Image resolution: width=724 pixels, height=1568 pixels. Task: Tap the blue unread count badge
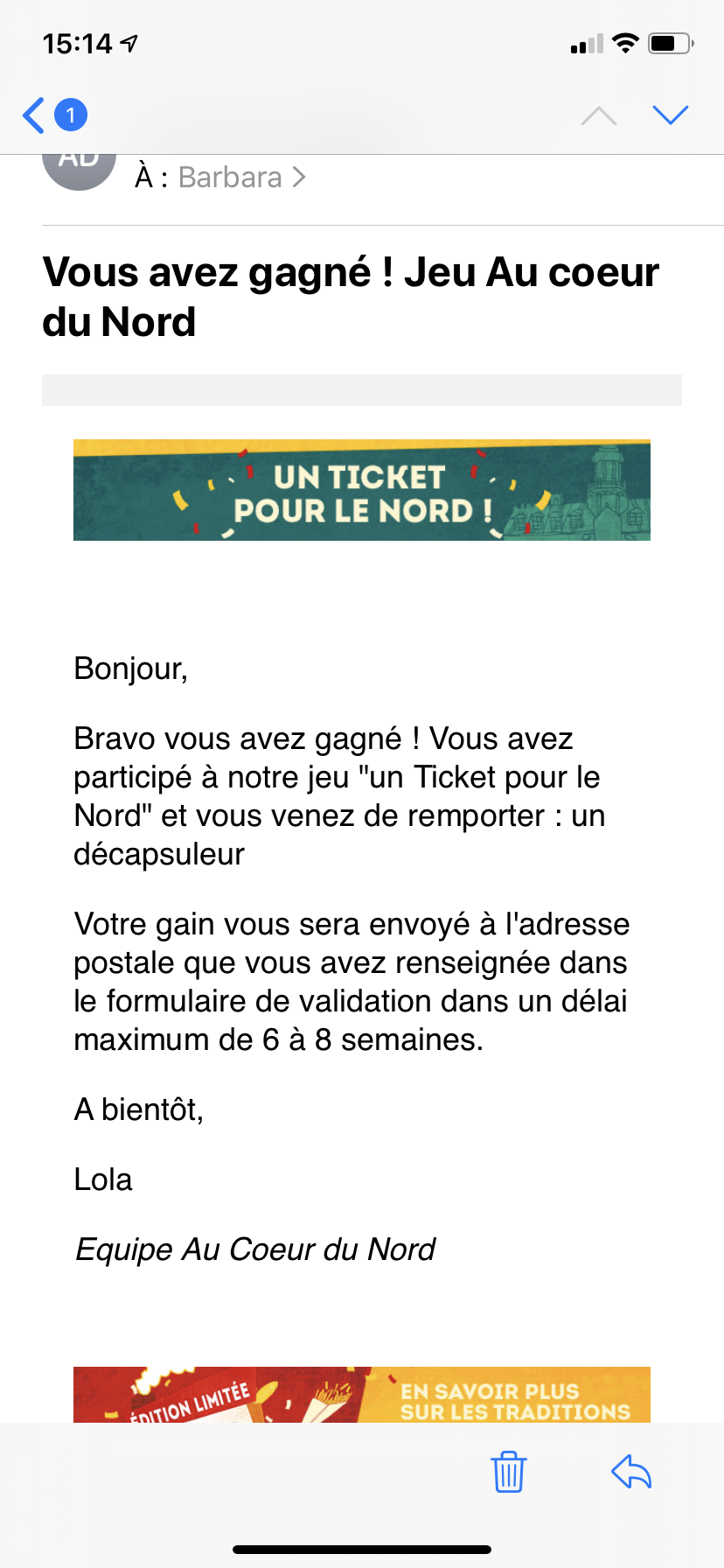coord(71,115)
